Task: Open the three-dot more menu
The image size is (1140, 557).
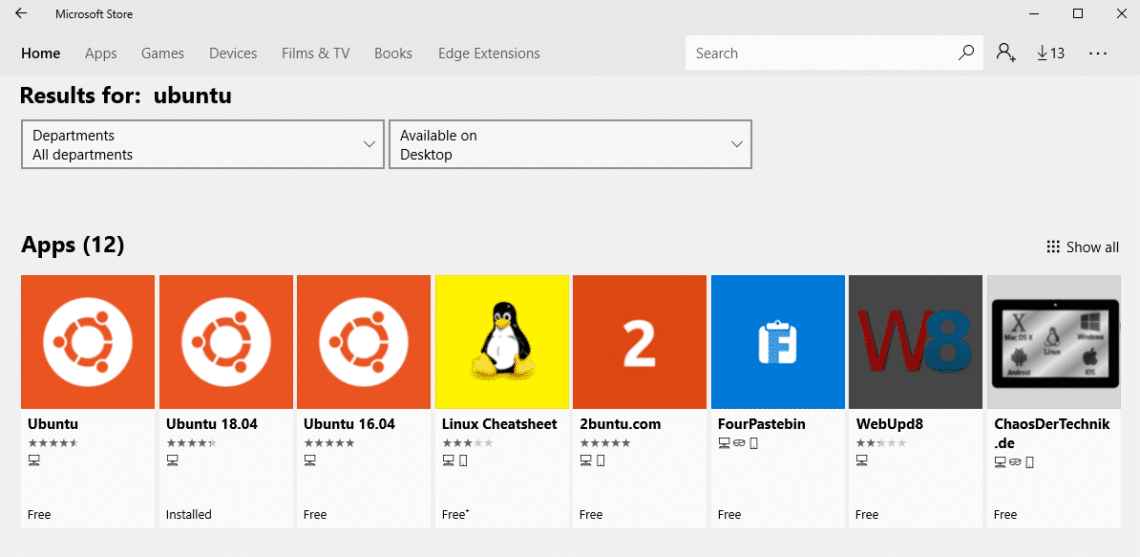Action: click(1098, 53)
